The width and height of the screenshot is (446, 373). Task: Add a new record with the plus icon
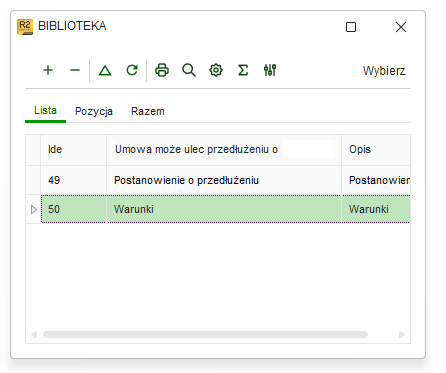pyautogui.click(x=48, y=70)
